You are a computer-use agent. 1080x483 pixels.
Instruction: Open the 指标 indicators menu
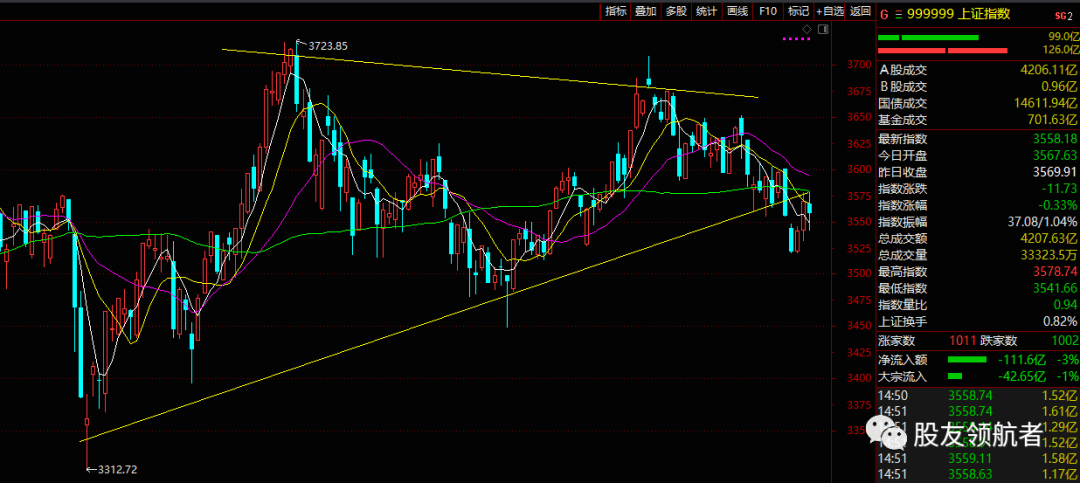click(x=615, y=11)
